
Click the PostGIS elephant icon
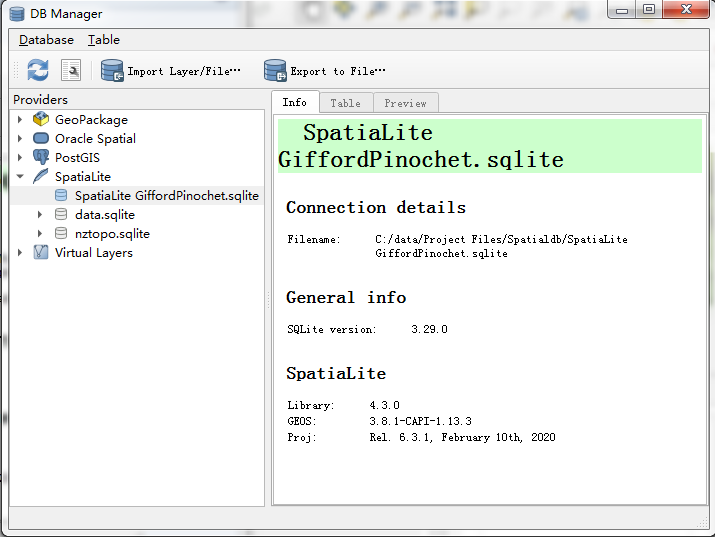point(41,157)
